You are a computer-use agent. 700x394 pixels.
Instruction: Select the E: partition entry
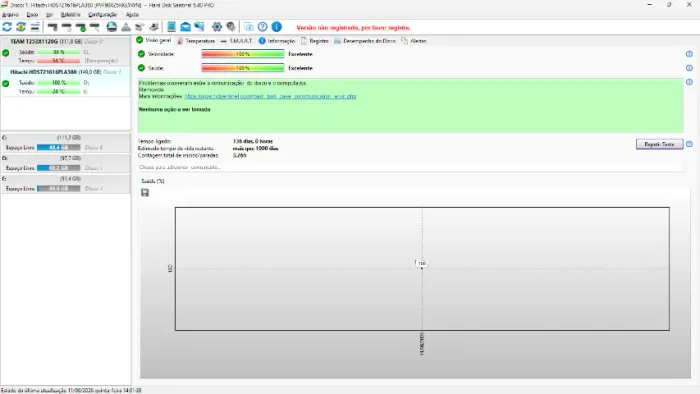click(x=66, y=183)
